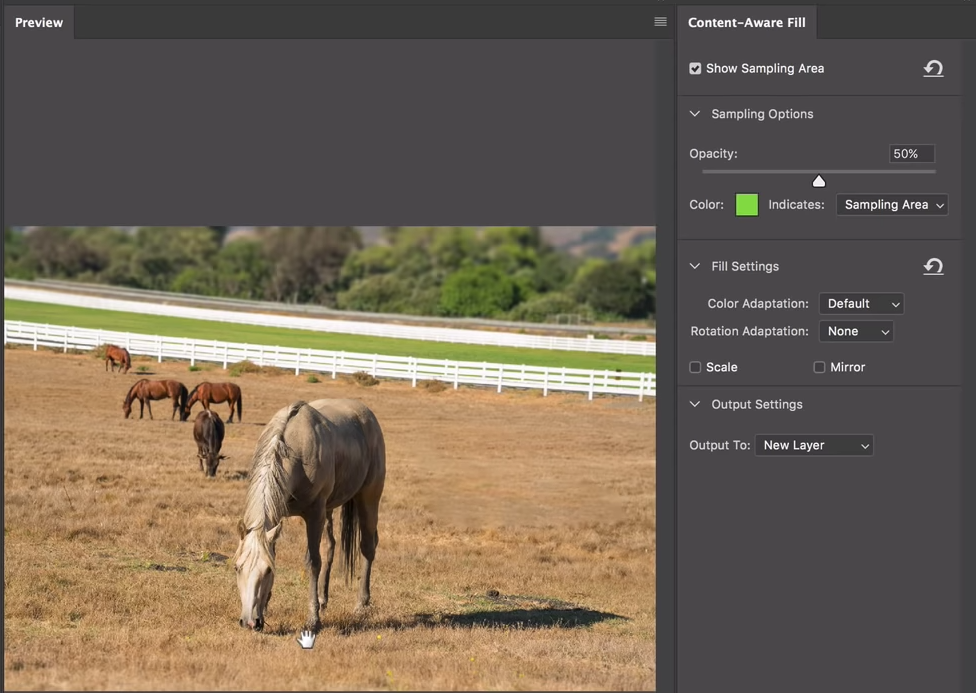The width and height of the screenshot is (976, 693).
Task: Open the Rotation Adaptation dropdown
Action: [x=855, y=331]
